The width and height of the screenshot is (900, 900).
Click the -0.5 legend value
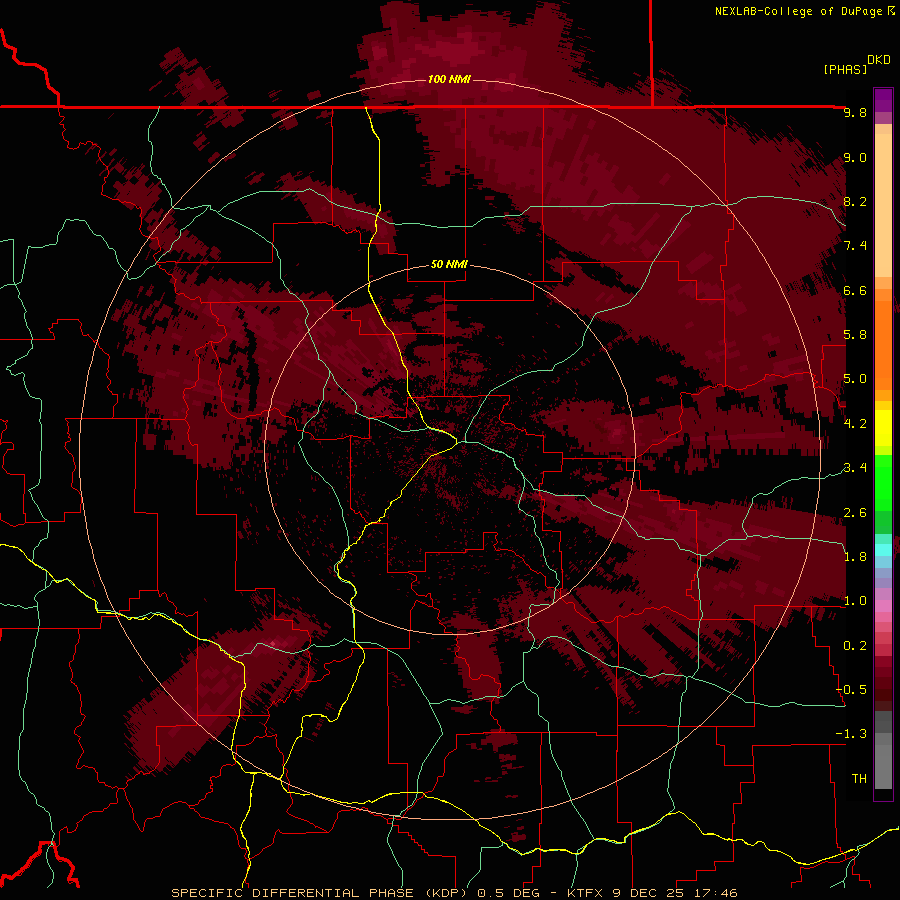point(851,690)
